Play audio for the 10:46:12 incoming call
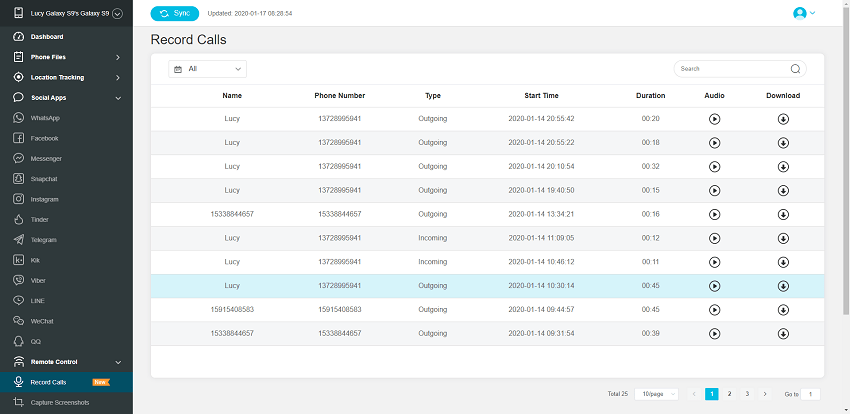850x414 pixels. tap(714, 262)
